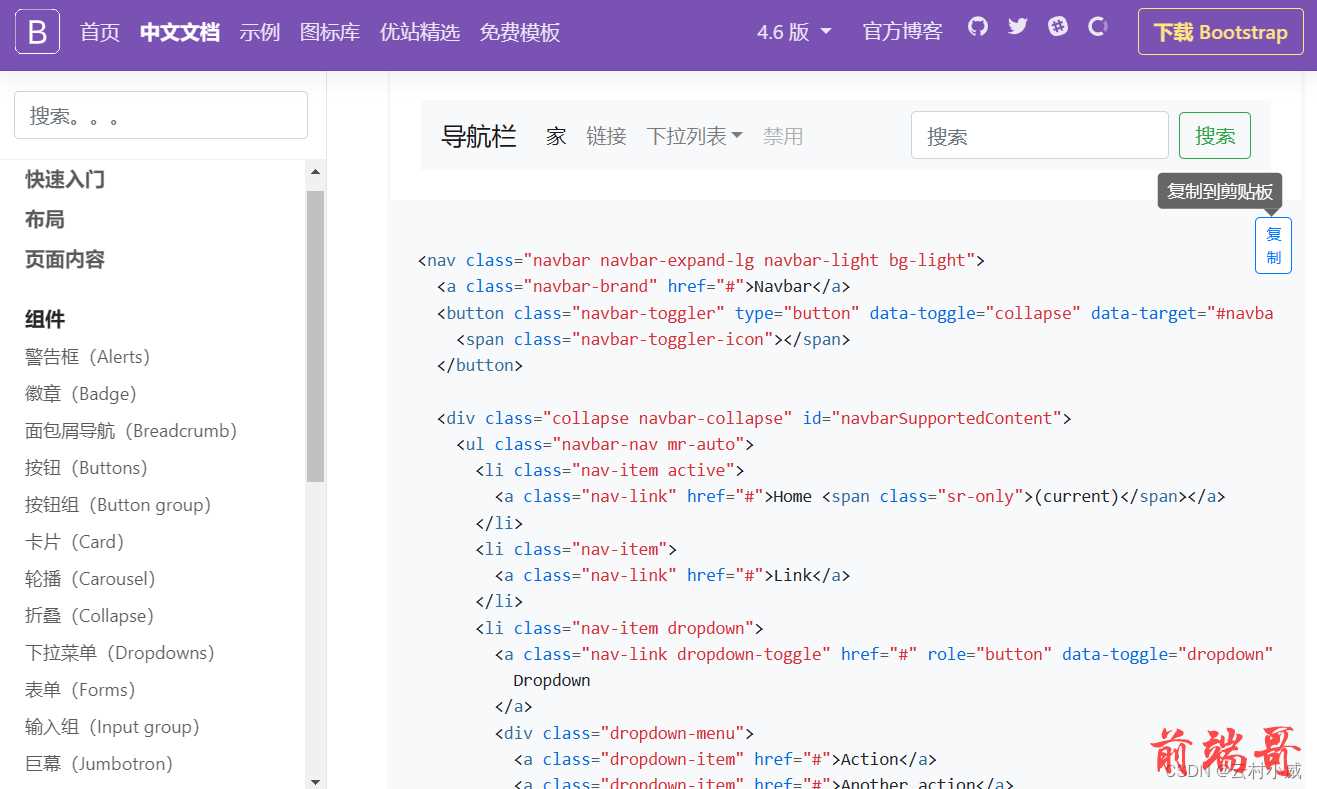Open the Twitter icon link
Image resolution: width=1317 pixels, height=789 pixels.
[1018, 27]
